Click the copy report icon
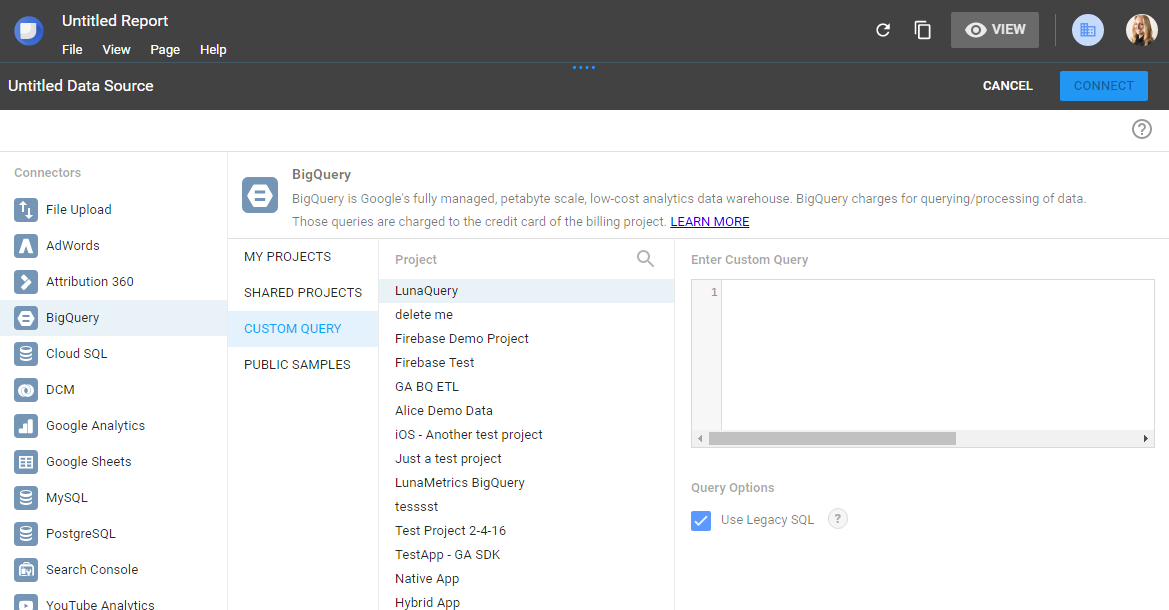Viewport: 1169px width, 610px height. click(922, 30)
